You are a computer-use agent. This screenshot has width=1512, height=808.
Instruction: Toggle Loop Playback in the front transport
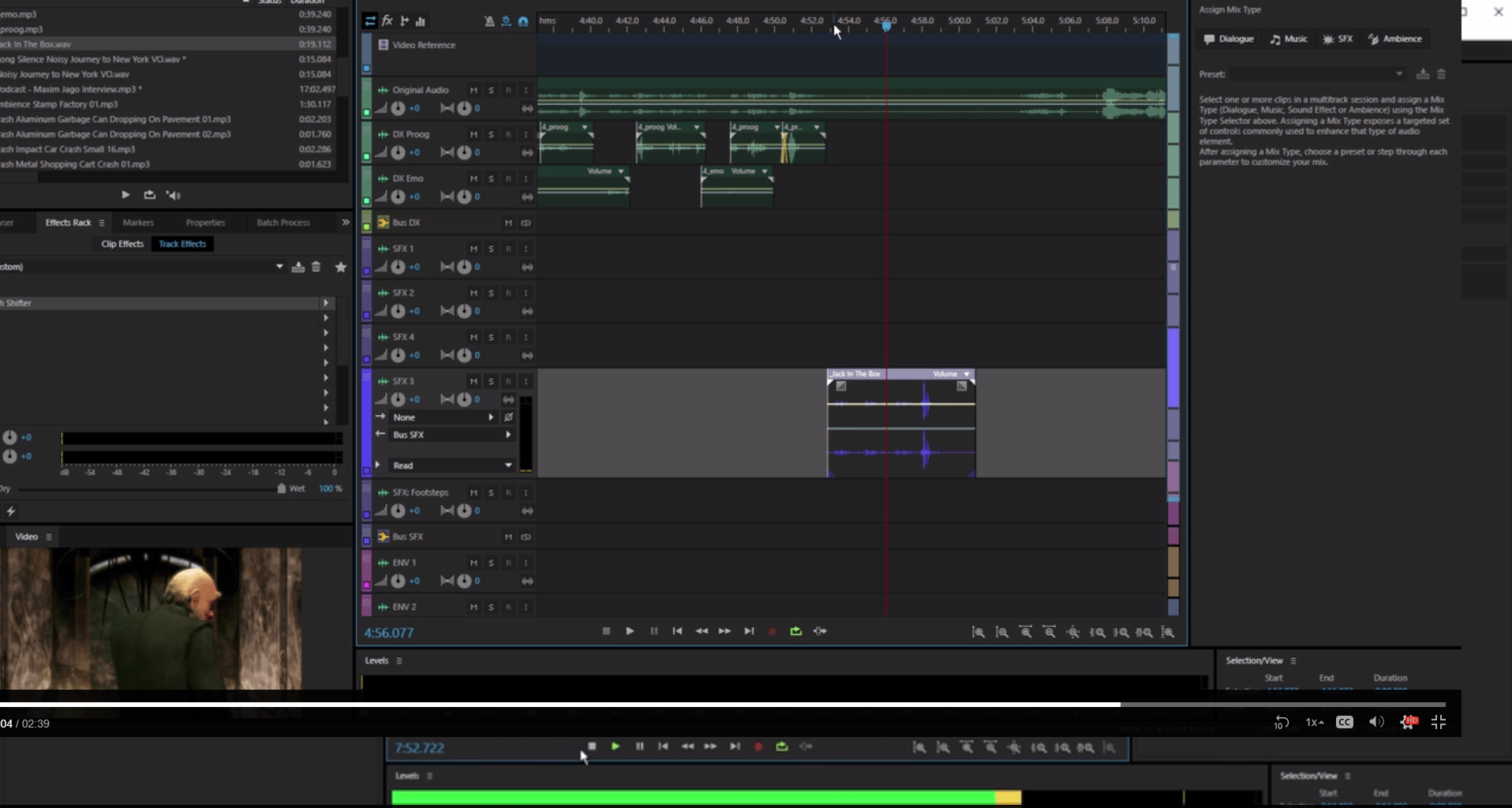(x=795, y=631)
